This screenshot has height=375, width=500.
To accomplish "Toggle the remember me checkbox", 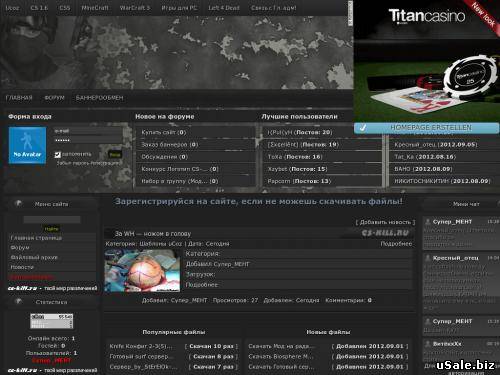I will [58, 155].
